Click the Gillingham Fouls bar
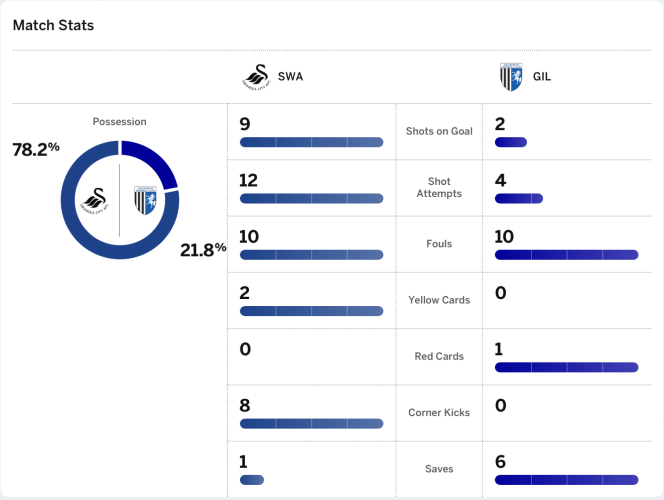The width and height of the screenshot is (664, 500). point(566,255)
